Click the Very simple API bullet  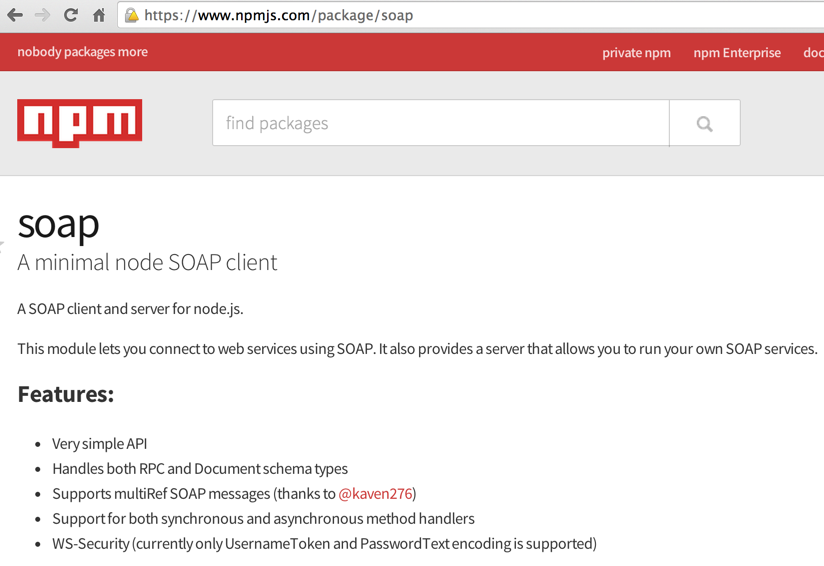click(x=99, y=444)
